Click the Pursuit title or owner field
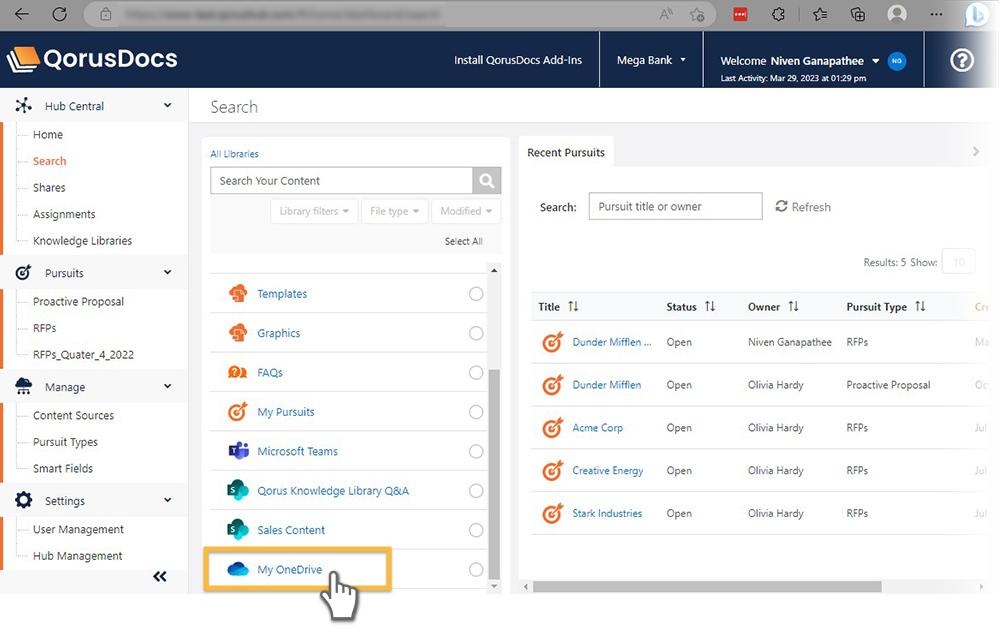This screenshot has height=628, width=1000. [675, 207]
